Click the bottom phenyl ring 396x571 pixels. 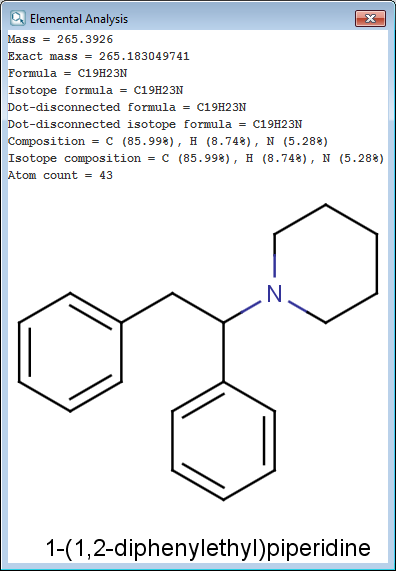pyautogui.click(x=223, y=441)
